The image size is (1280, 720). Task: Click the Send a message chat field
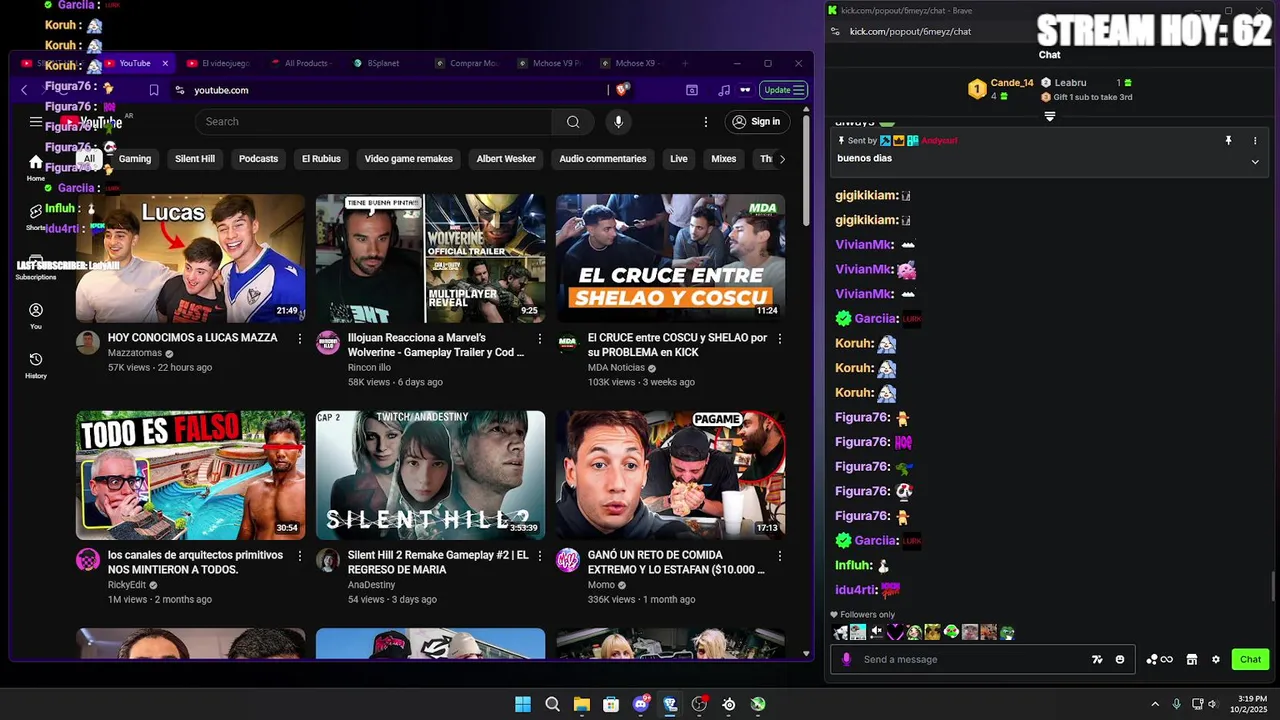pyautogui.click(x=975, y=660)
